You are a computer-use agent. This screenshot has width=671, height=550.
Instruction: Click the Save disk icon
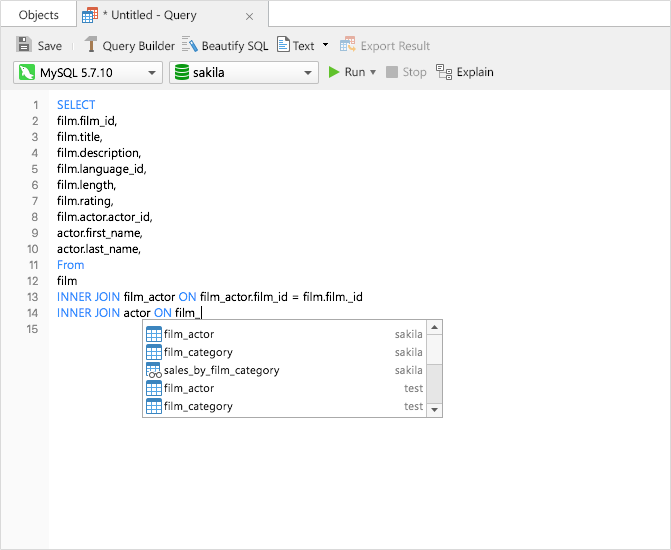tap(24, 45)
